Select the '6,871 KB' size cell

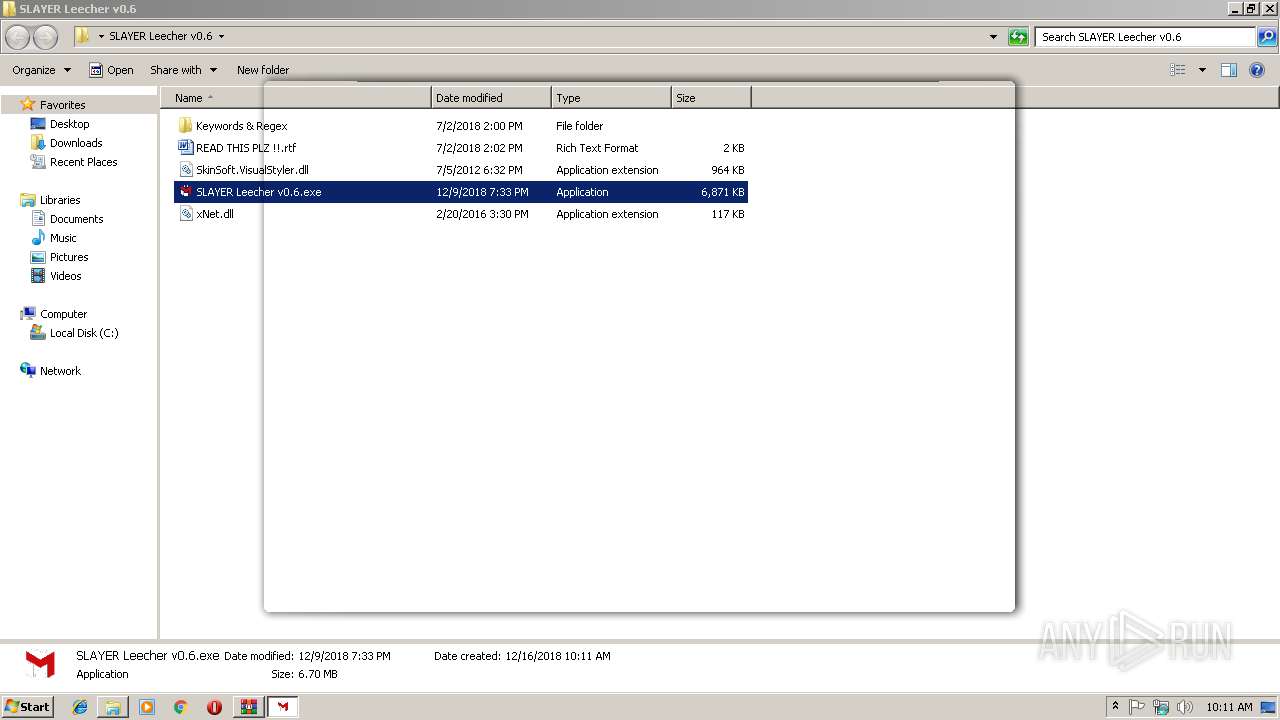[x=722, y=192]
